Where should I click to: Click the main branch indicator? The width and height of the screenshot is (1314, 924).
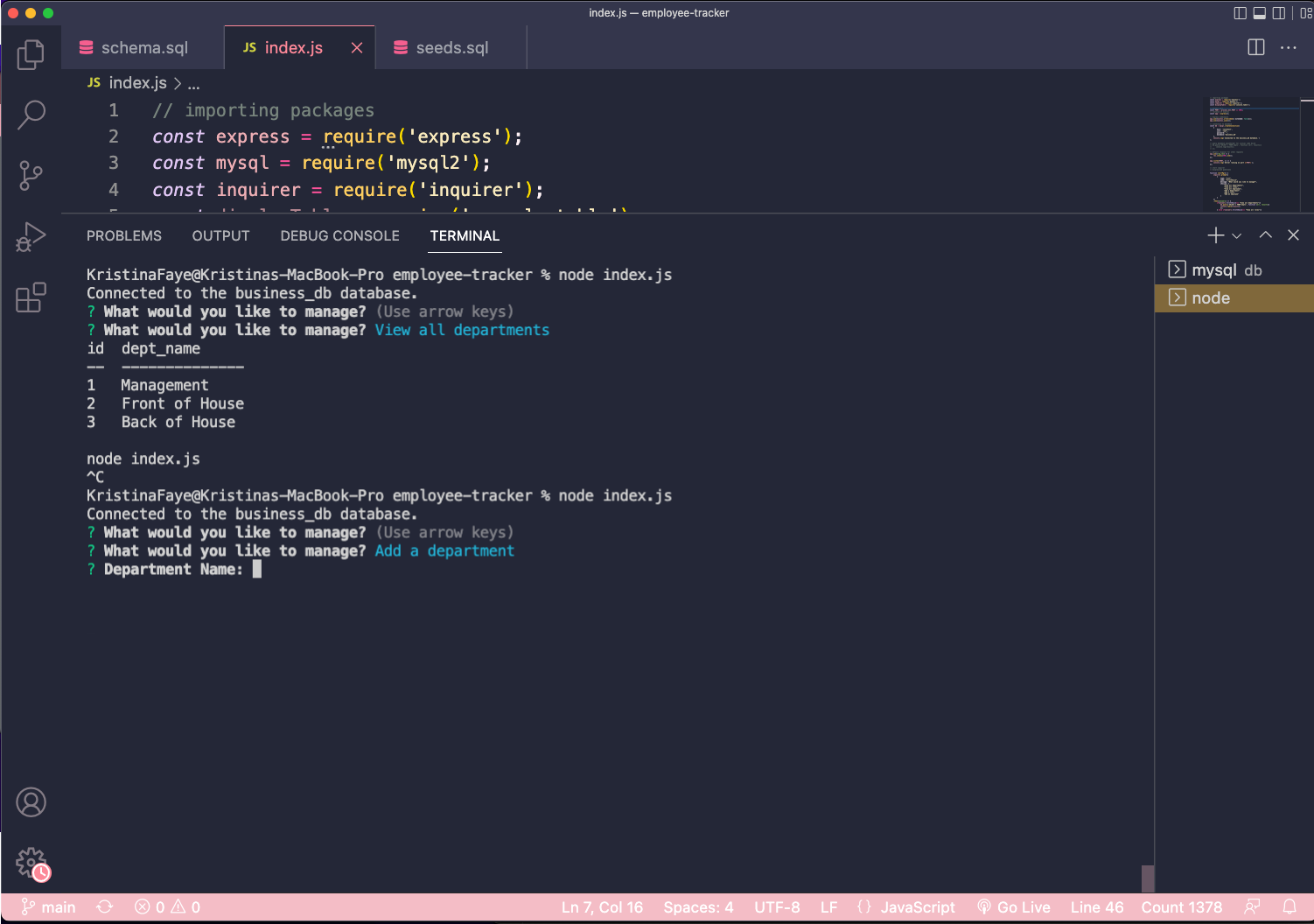click(x=49, y=907)
